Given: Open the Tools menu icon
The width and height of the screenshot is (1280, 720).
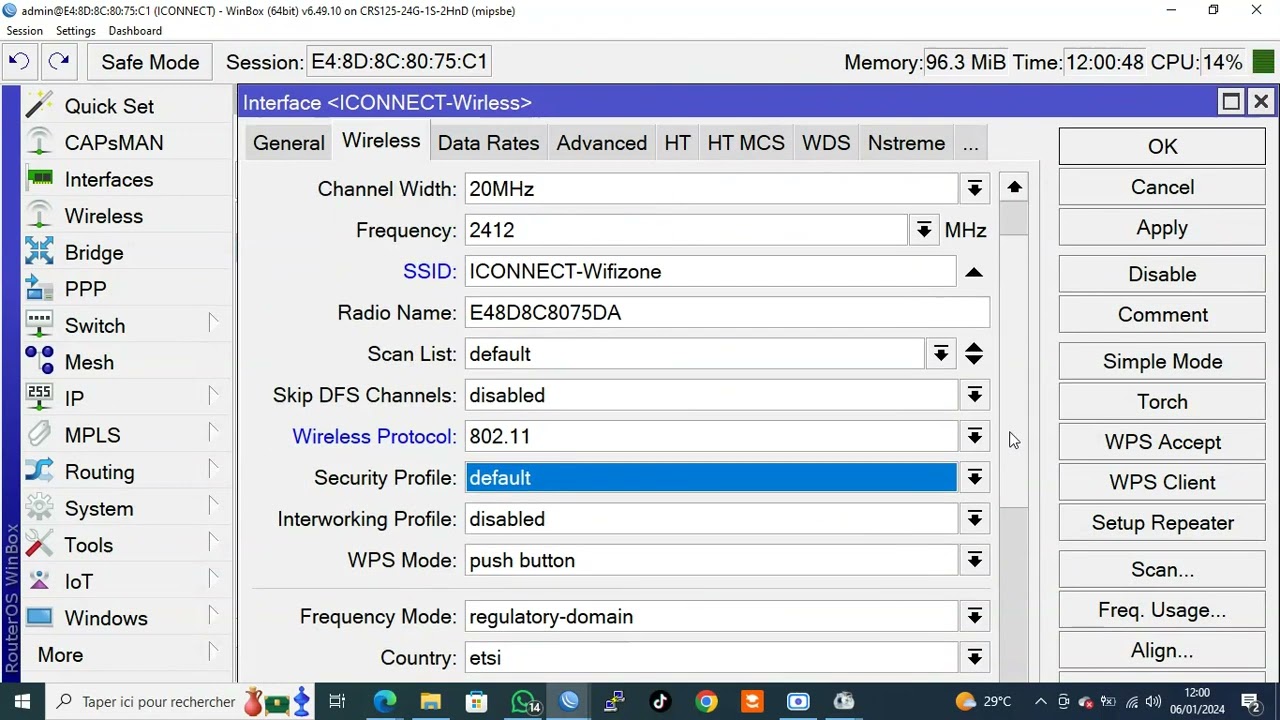Looking at the screenshot, I should tap(39, 545).
